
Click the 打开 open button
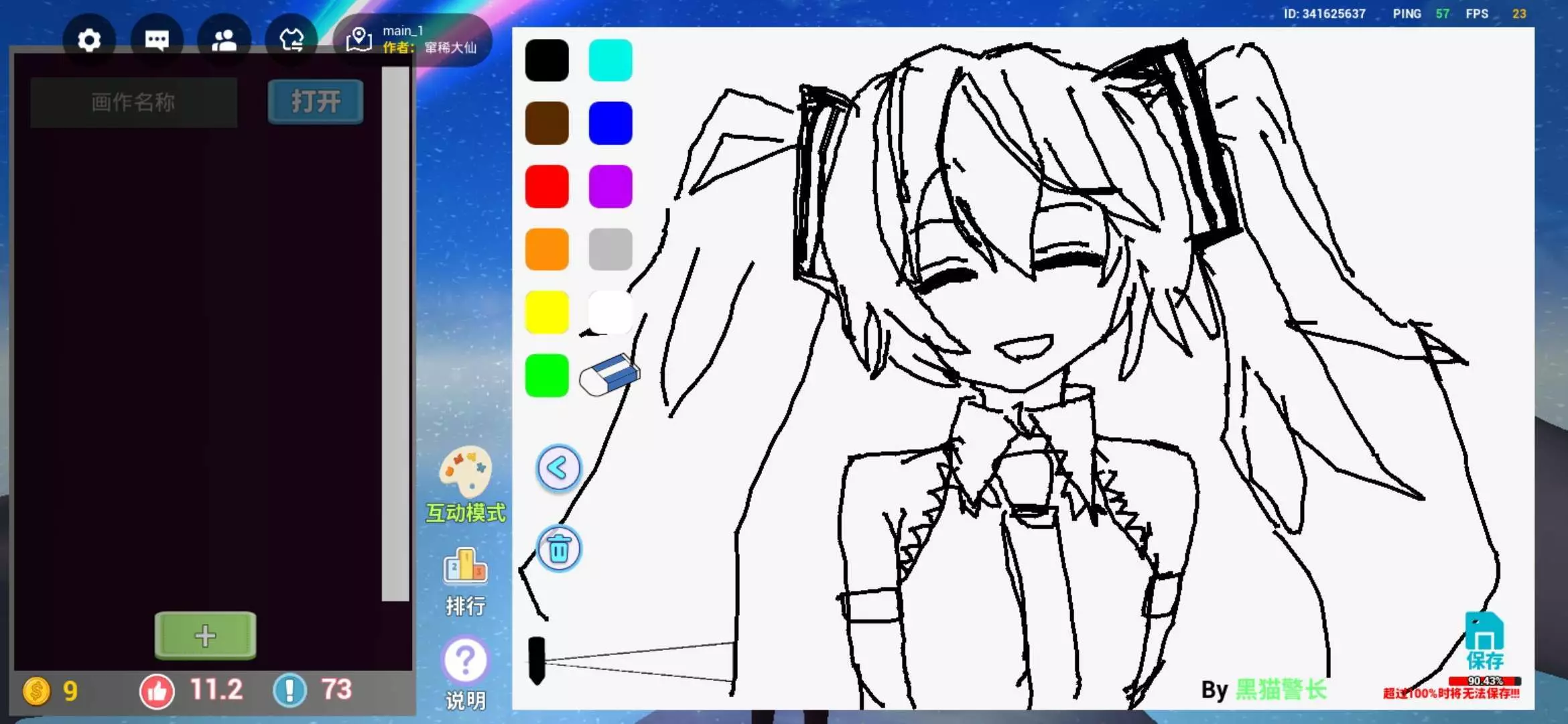tap(315, 102)
